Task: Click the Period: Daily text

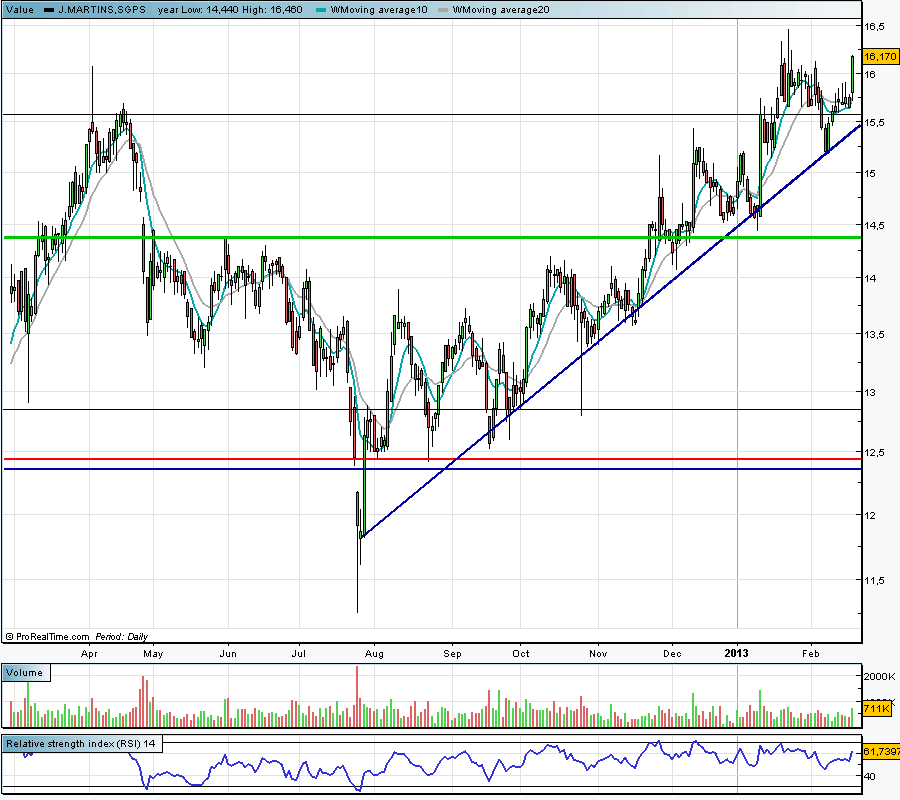Action: (122, 636)
